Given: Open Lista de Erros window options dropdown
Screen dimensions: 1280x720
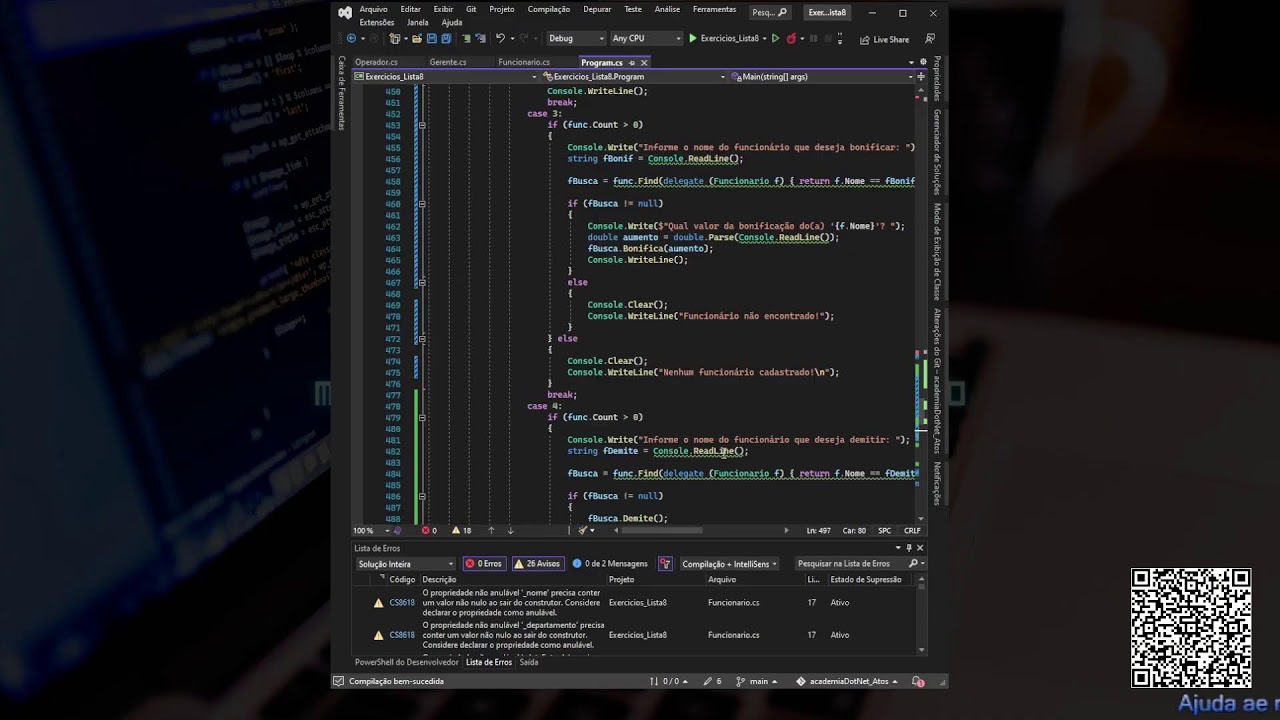Looking at the screenshot, I should click(898, 548).
